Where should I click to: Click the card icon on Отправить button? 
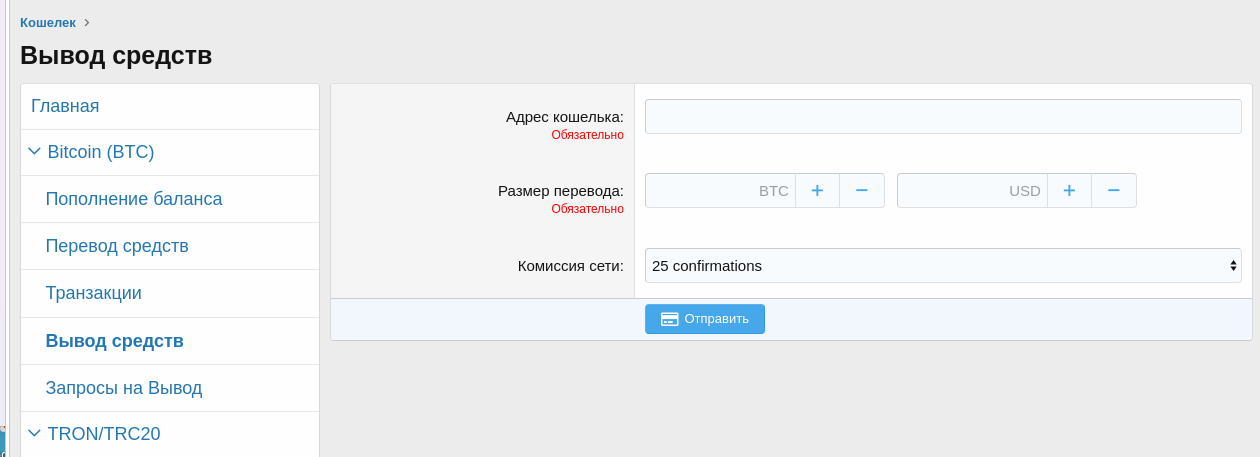tap(670, 319)
